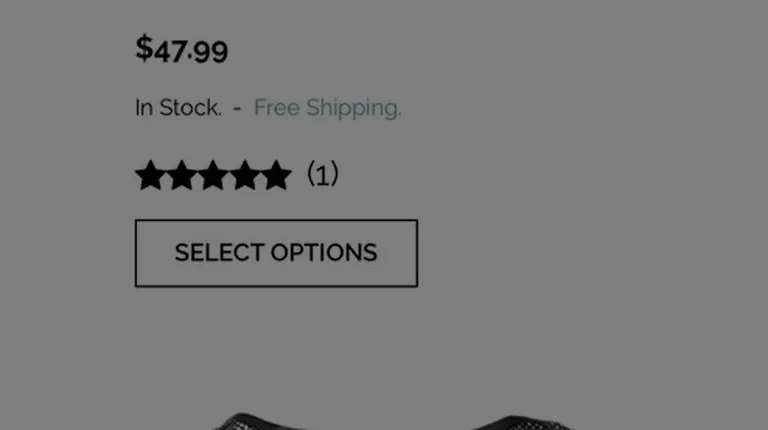
Task: Click the fifth rating star
Action: click(x=276, y=175)
